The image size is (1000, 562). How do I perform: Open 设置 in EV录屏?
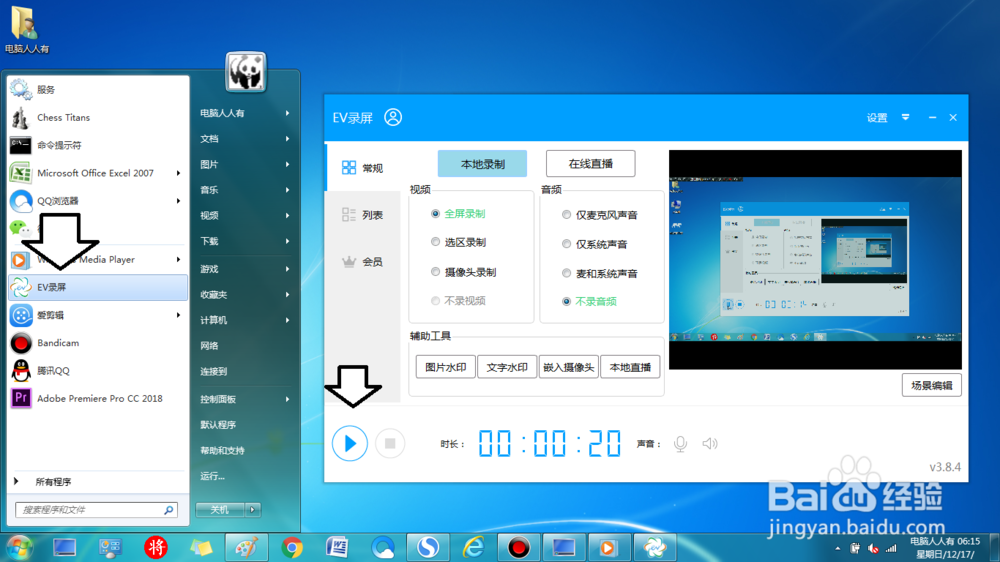[877, 117]
